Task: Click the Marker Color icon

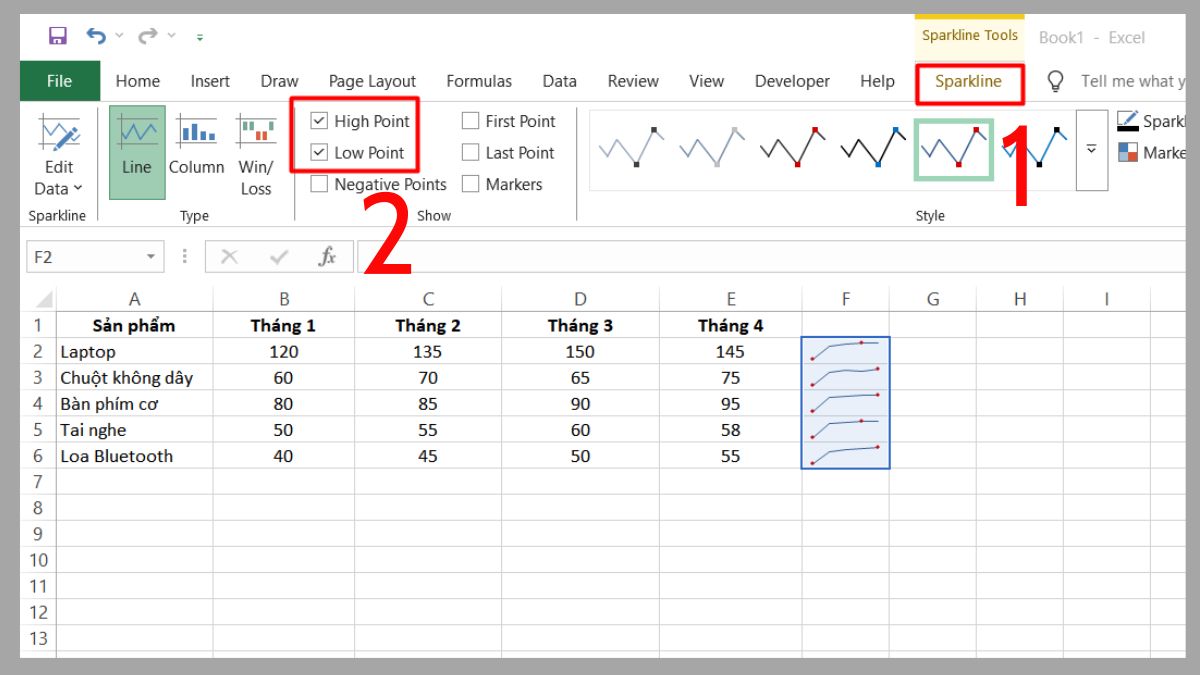Action: 1127,152
